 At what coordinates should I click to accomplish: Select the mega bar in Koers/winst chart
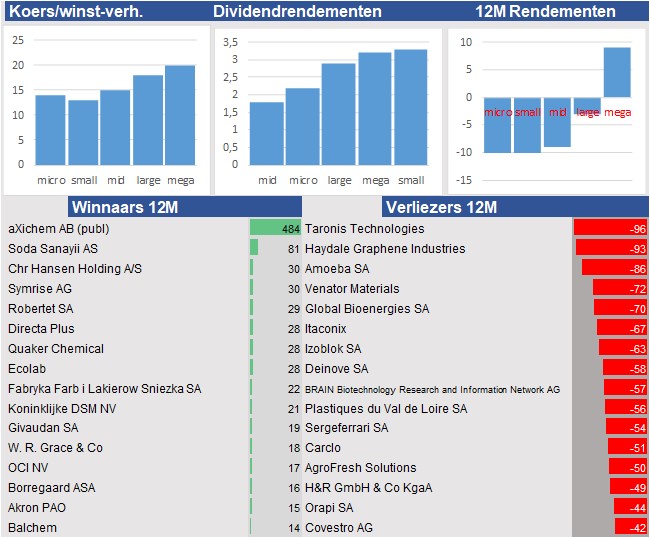point(180,115)
